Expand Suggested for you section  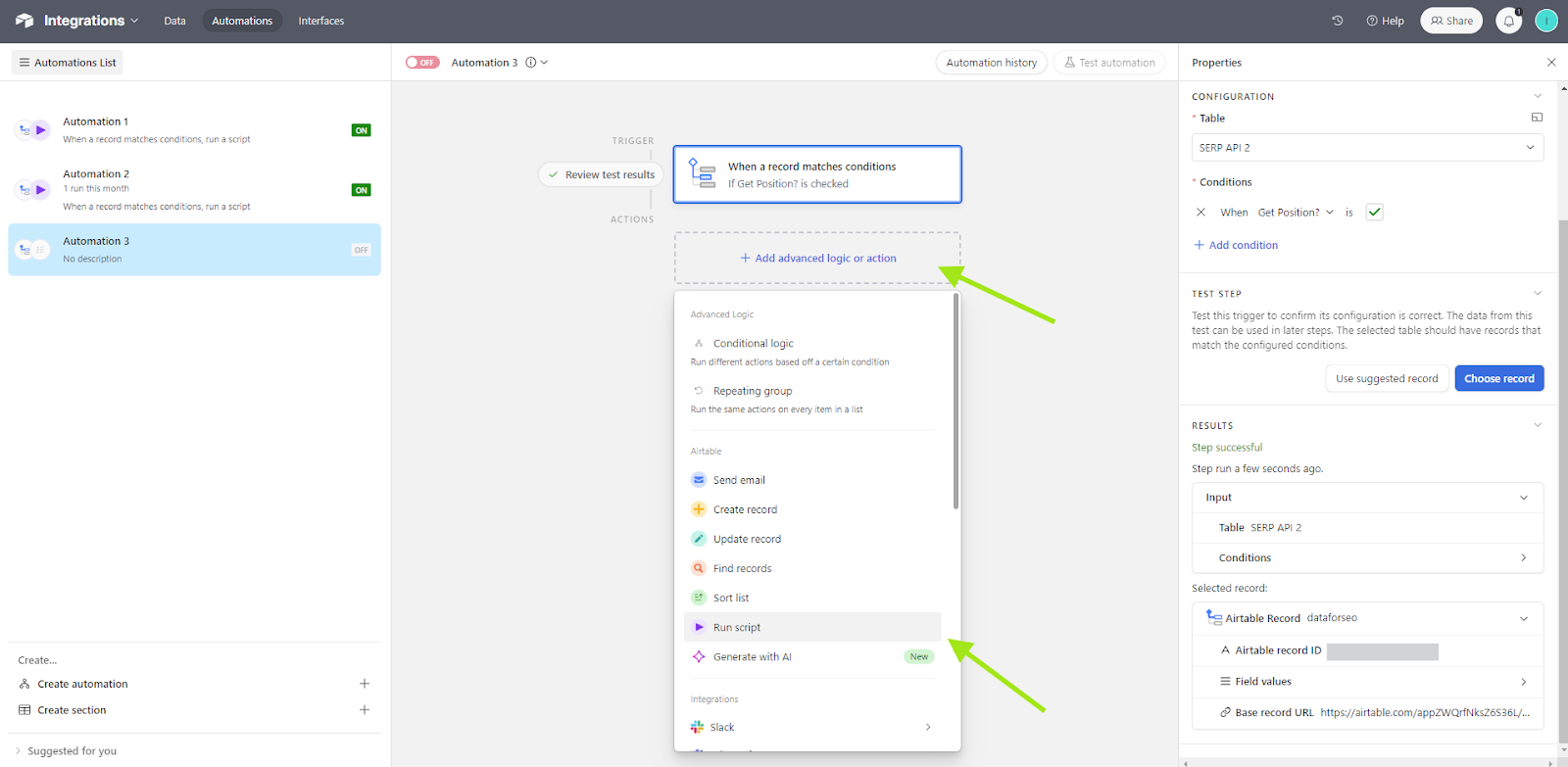click(66, 751)
